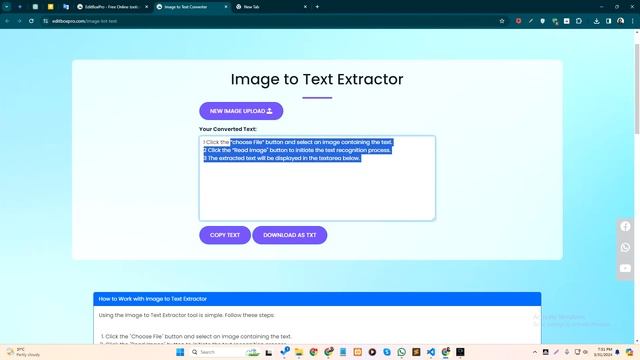Bookmark this page with the star icon
The image size is (640, 360).
pos(502,21)
